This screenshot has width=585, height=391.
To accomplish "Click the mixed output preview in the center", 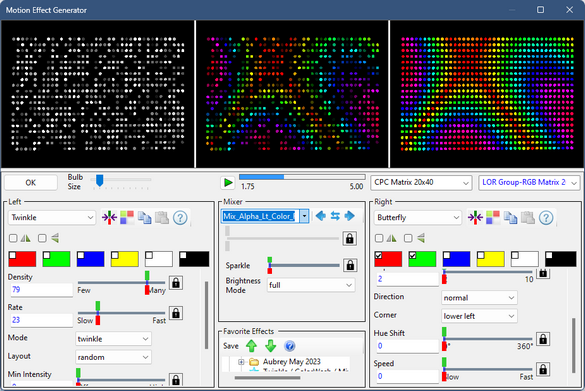I will pyautogui.click(x=292, y=94).
